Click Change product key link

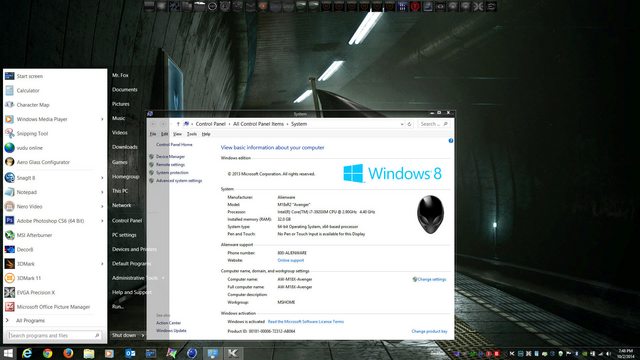(429, 331)
